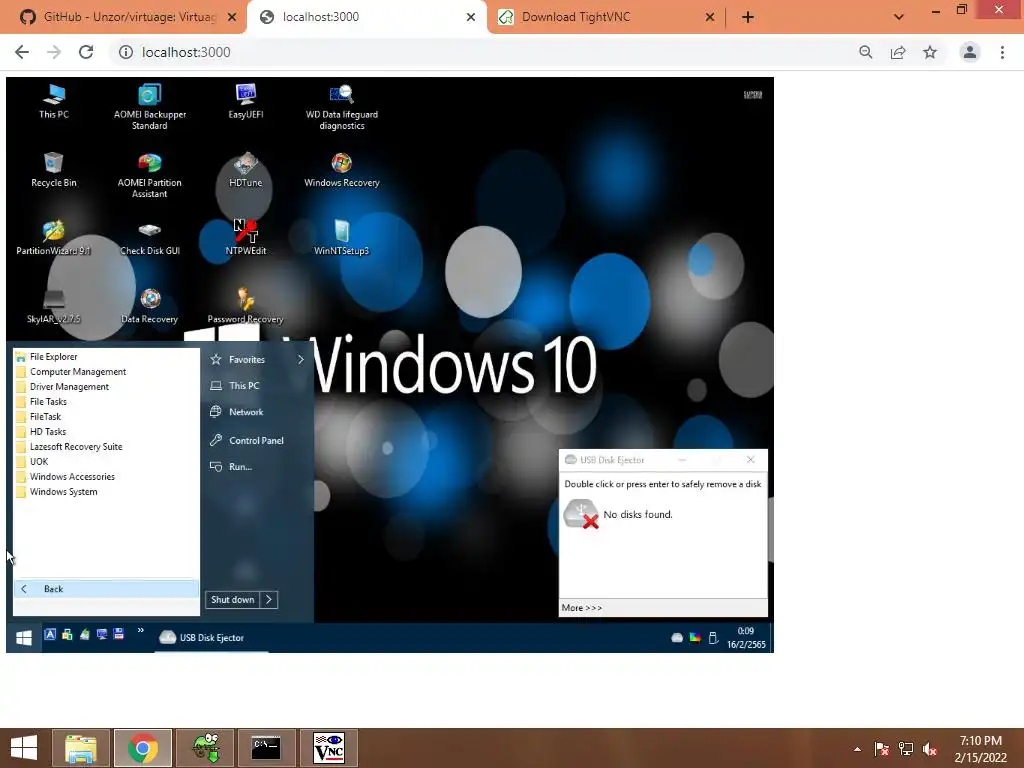The height and width of the screenshot is (768, 1024).
Task: Open SkyIAR desktop icon
Action: 54,306
